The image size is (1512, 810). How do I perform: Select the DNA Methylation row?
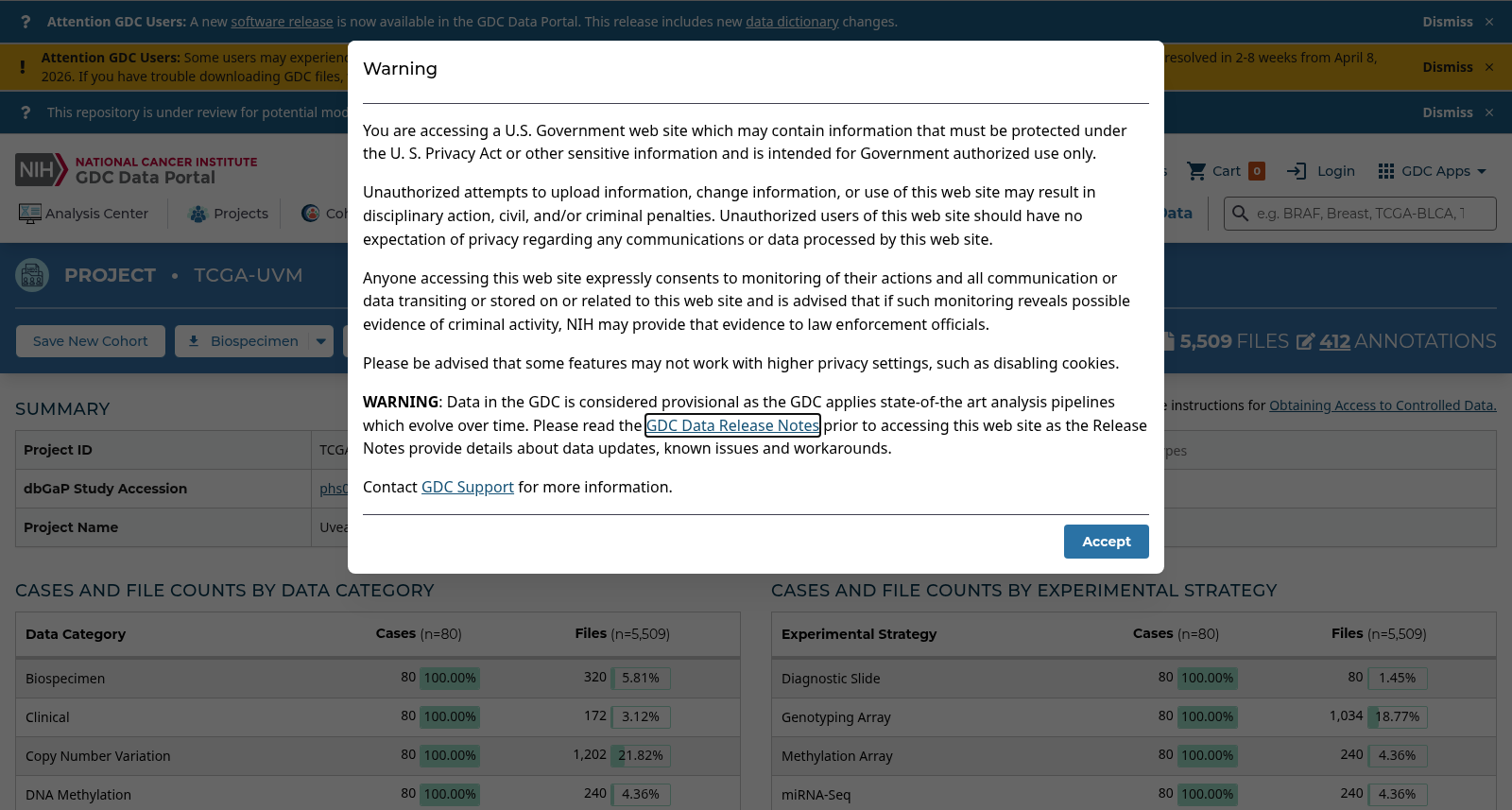378,795
